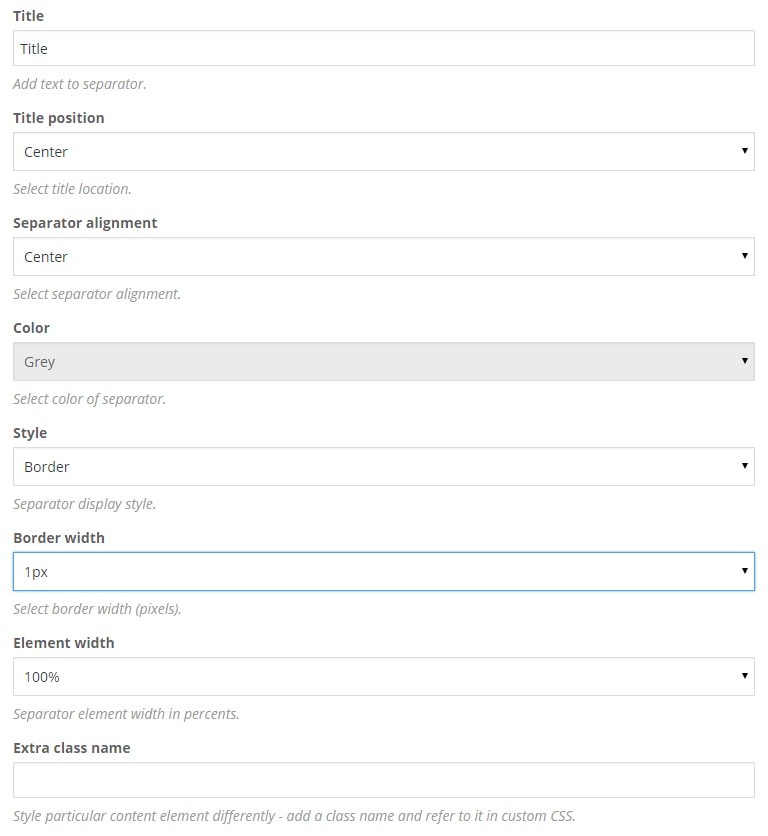Image resolution: width=768 pixels, height=836 pixels.
Task: Open the Color dropdown showing Grey
Action: (383, 362)
